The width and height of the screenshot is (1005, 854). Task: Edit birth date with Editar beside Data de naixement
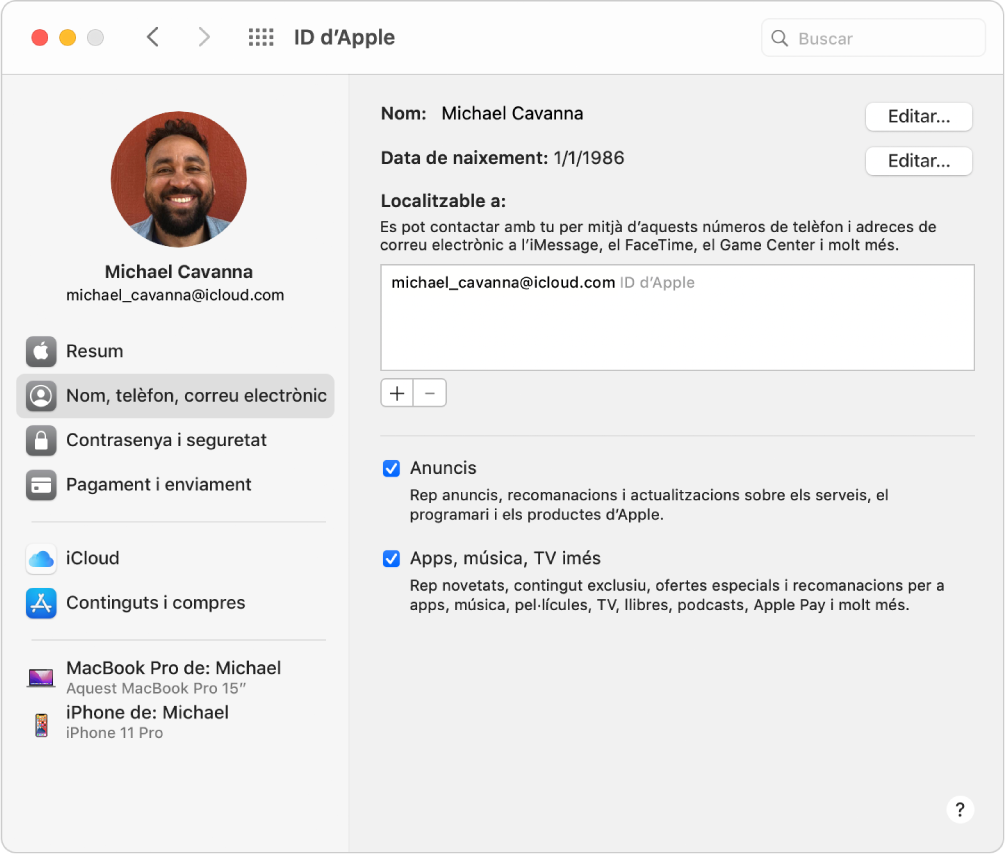pyautogui.click(x=918, y=161)
